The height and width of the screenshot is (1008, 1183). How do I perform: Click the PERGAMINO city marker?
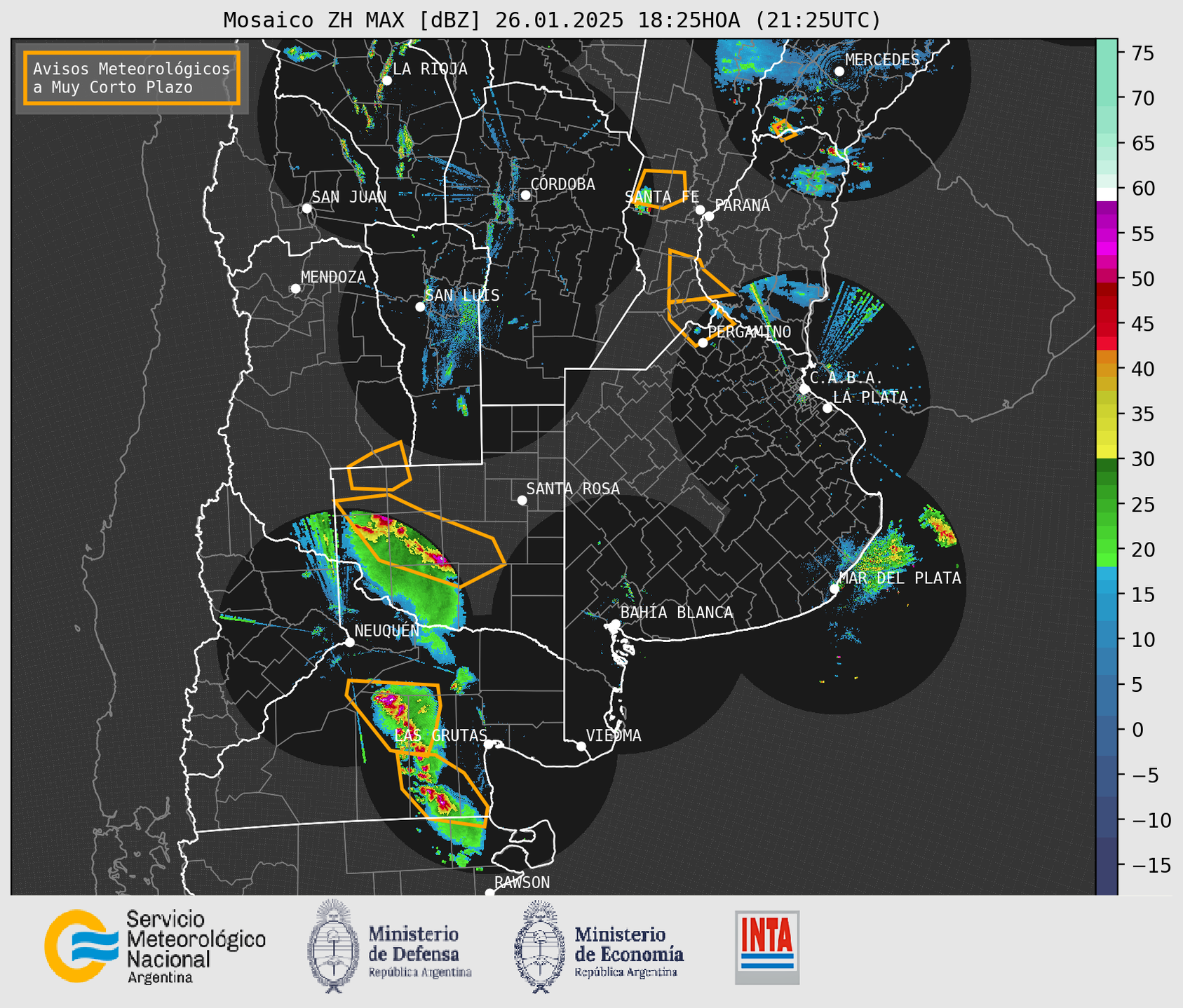pyautogui.click(x=703, y=343)
